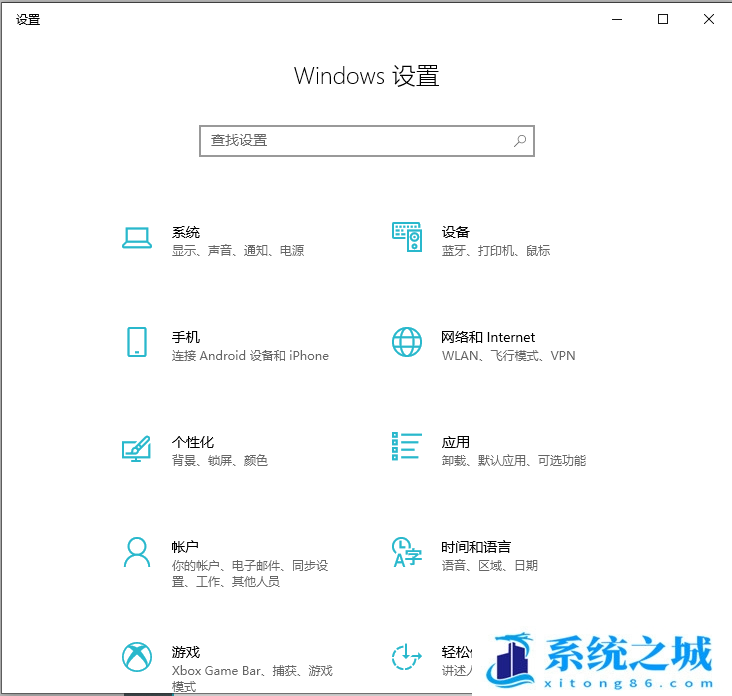732x696 pixels.
Task: Open the 网络和 Internet globe icon
Action: 407,342
